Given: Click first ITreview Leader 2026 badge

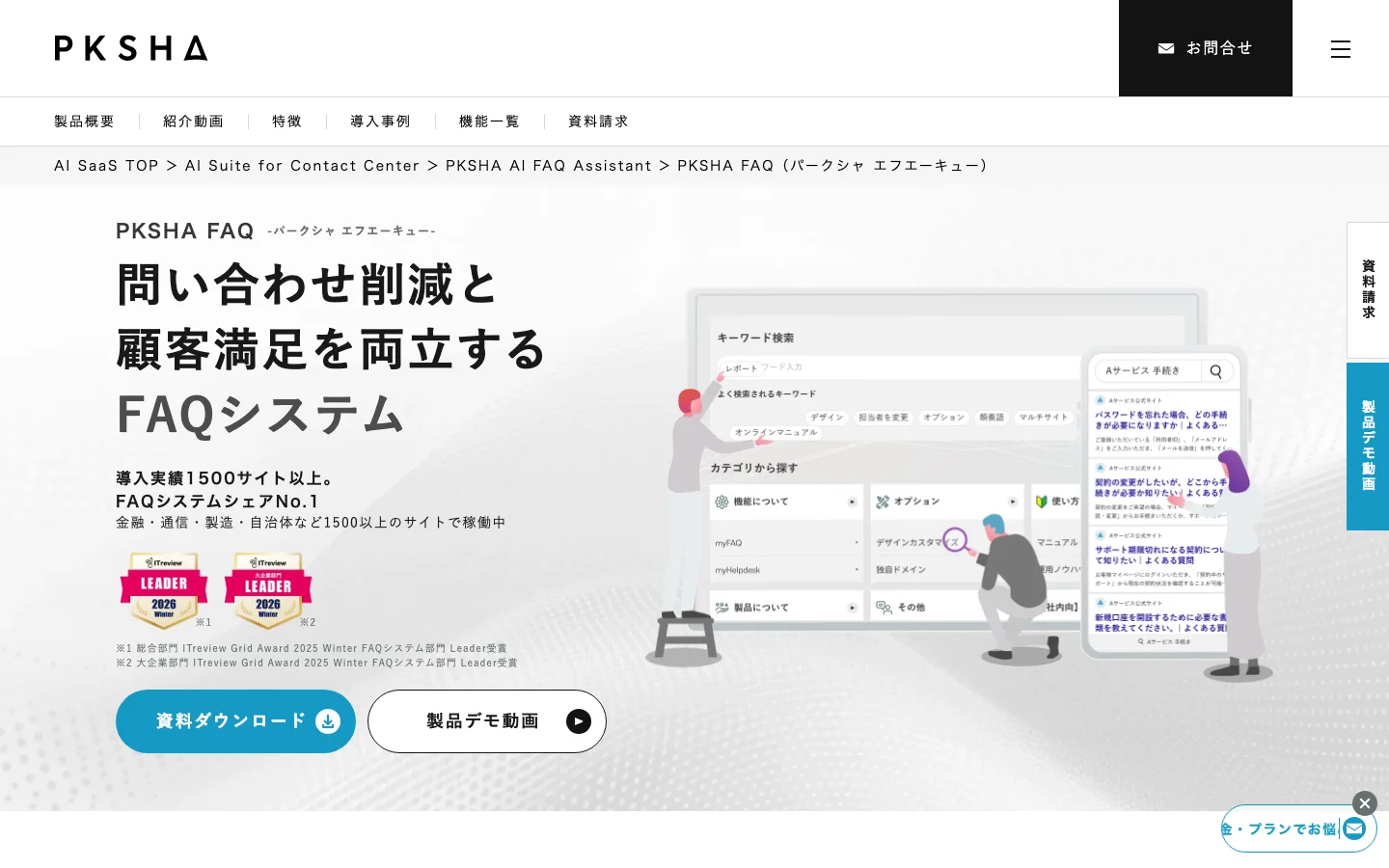Looking at the screenshot, I should [164, 590].
